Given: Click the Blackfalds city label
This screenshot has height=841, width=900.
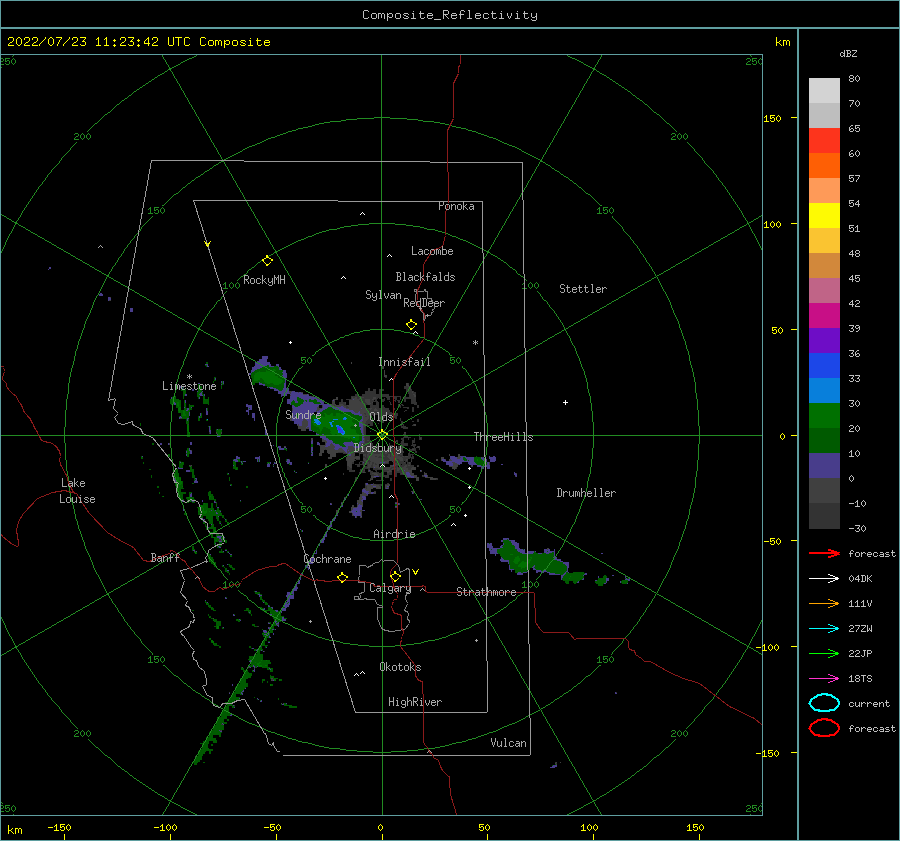Looking at the screenshot, I should coord(425,277).
